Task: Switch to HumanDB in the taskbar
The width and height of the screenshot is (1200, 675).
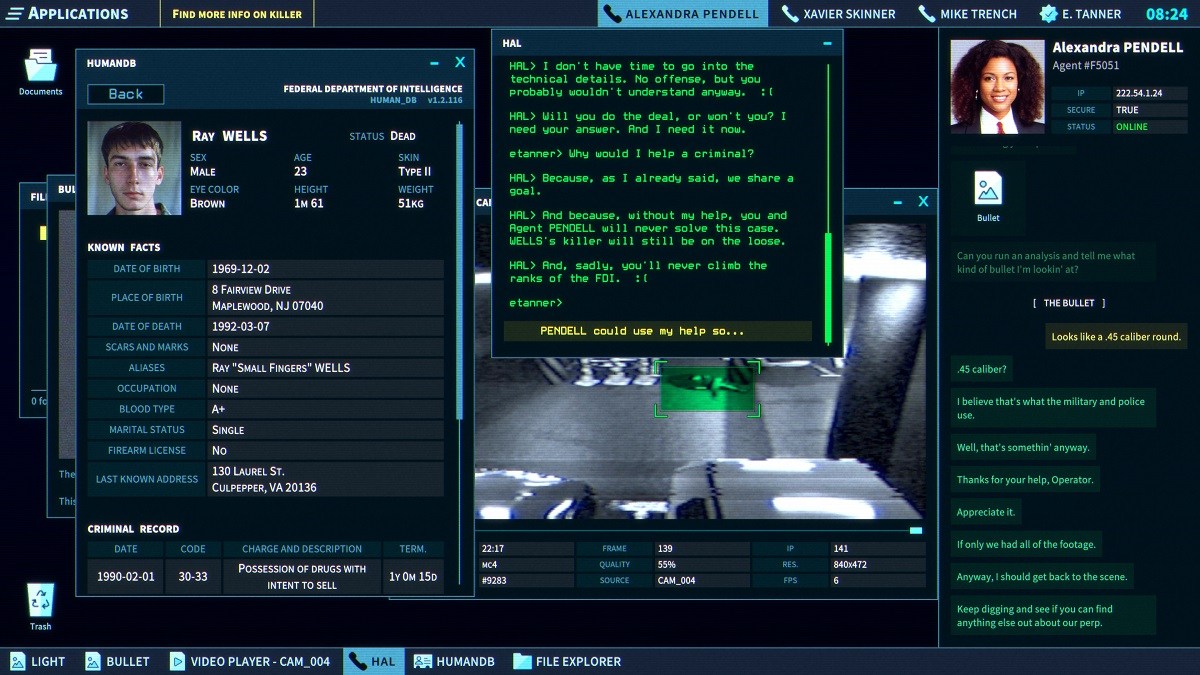Action: coord(454,661)
